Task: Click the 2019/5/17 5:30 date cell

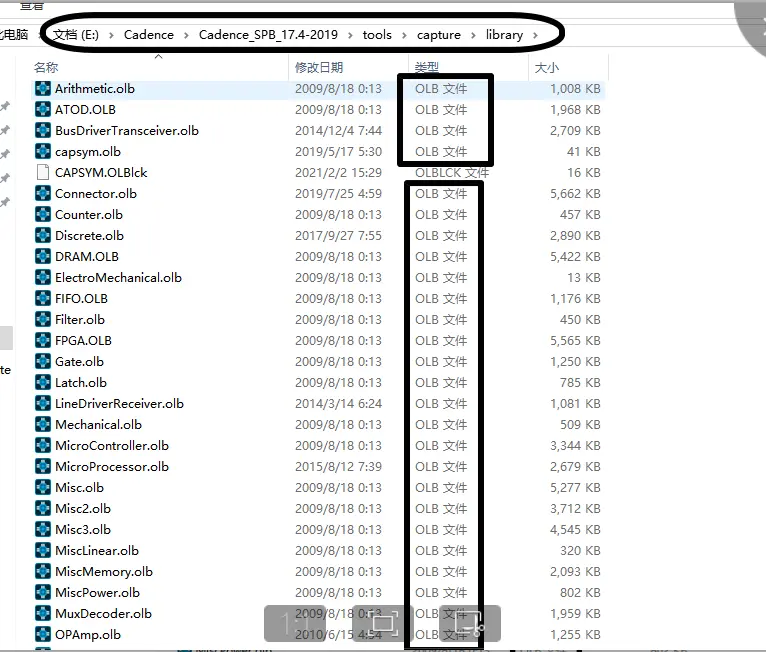Action: tap(338, 152)
